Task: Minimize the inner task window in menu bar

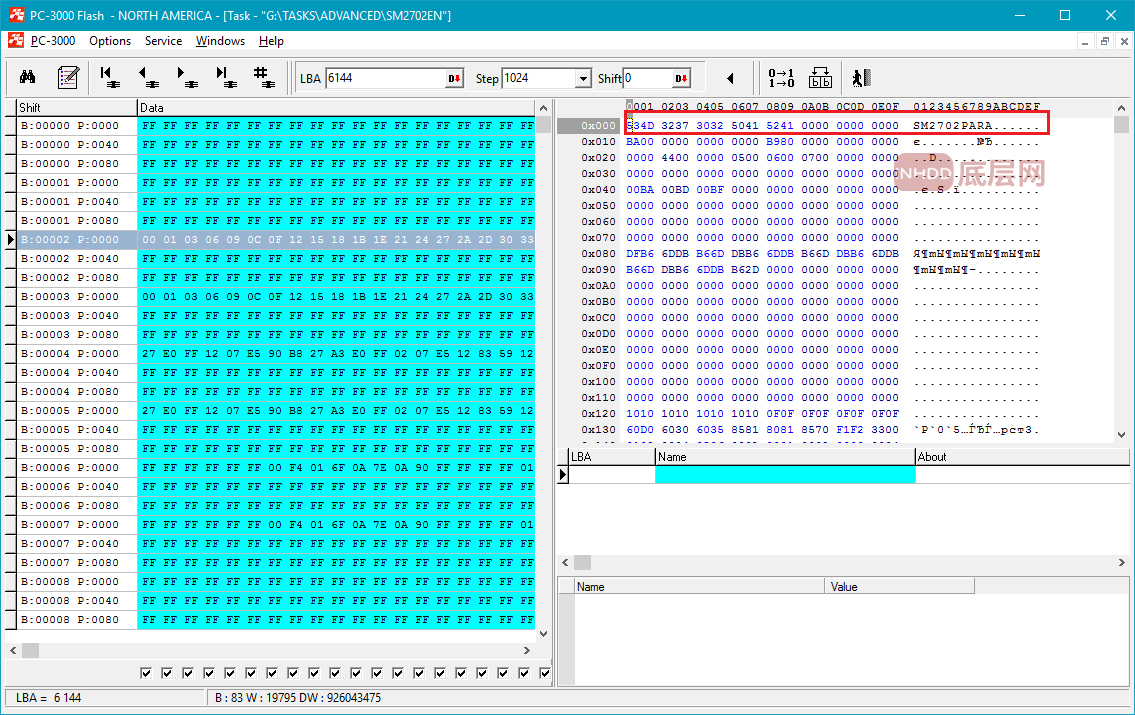Action: pos(1084,41)
